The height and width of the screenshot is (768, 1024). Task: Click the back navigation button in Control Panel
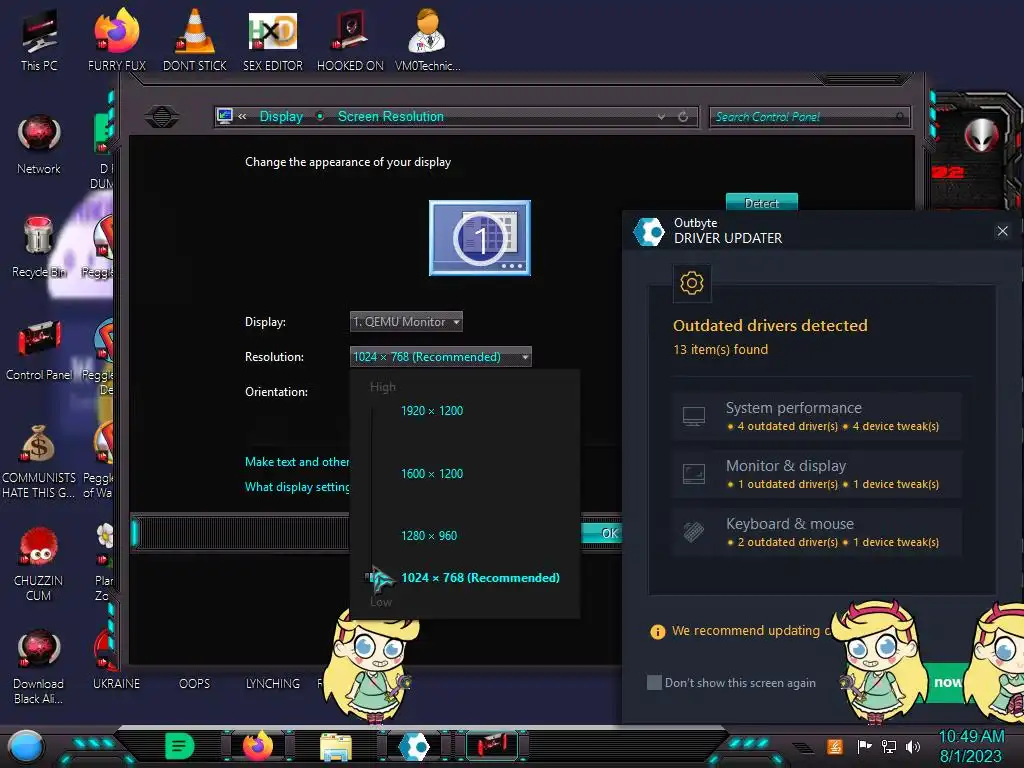tap(162, 116)
